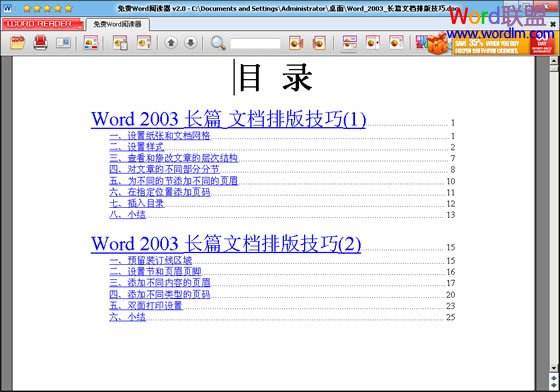Image resolution: width=560 pixels, height=392 pixels.
Task: Click the 目录 title heading
Action: click(275, 77)
